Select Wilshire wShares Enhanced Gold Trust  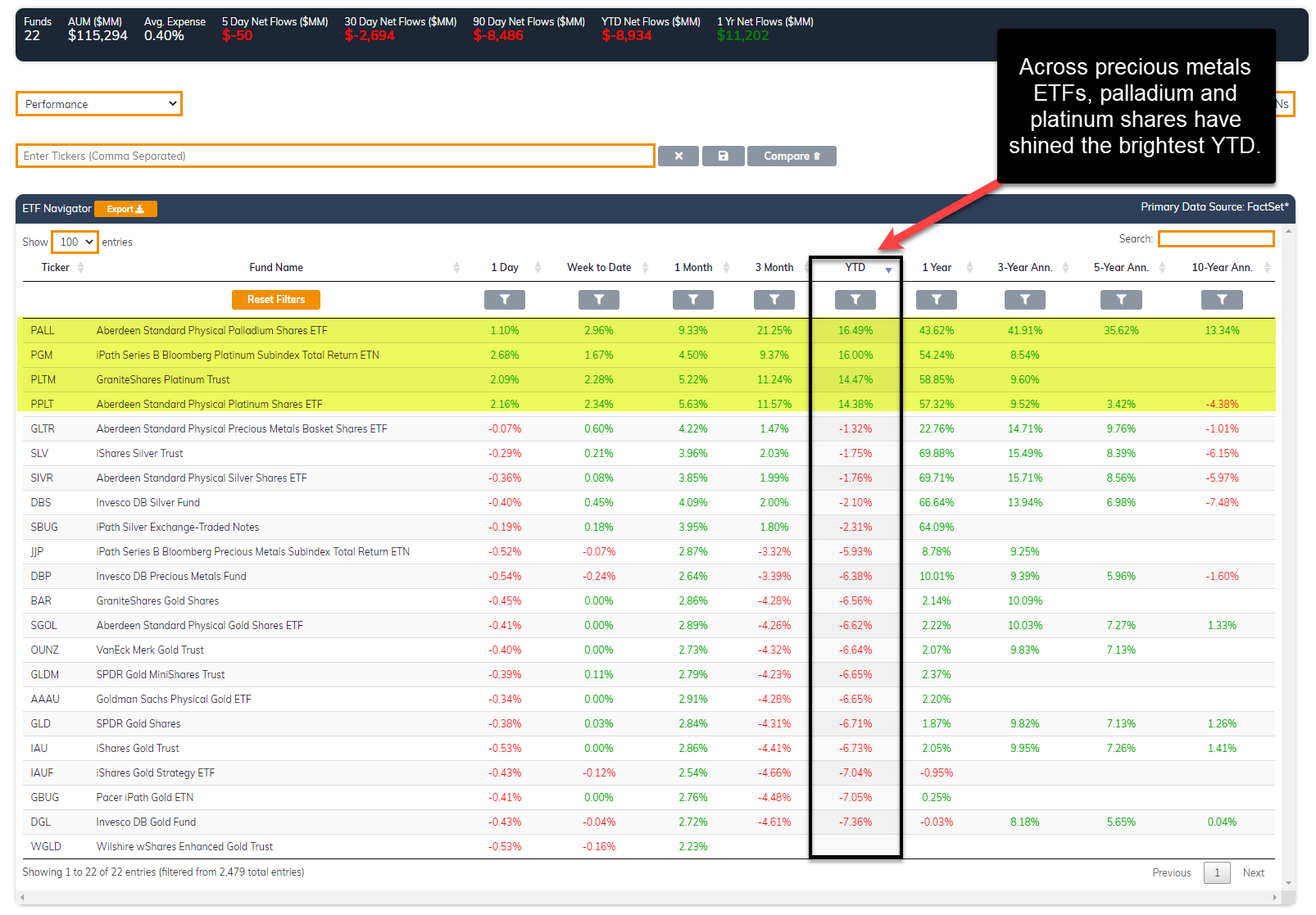coord(184,847)
